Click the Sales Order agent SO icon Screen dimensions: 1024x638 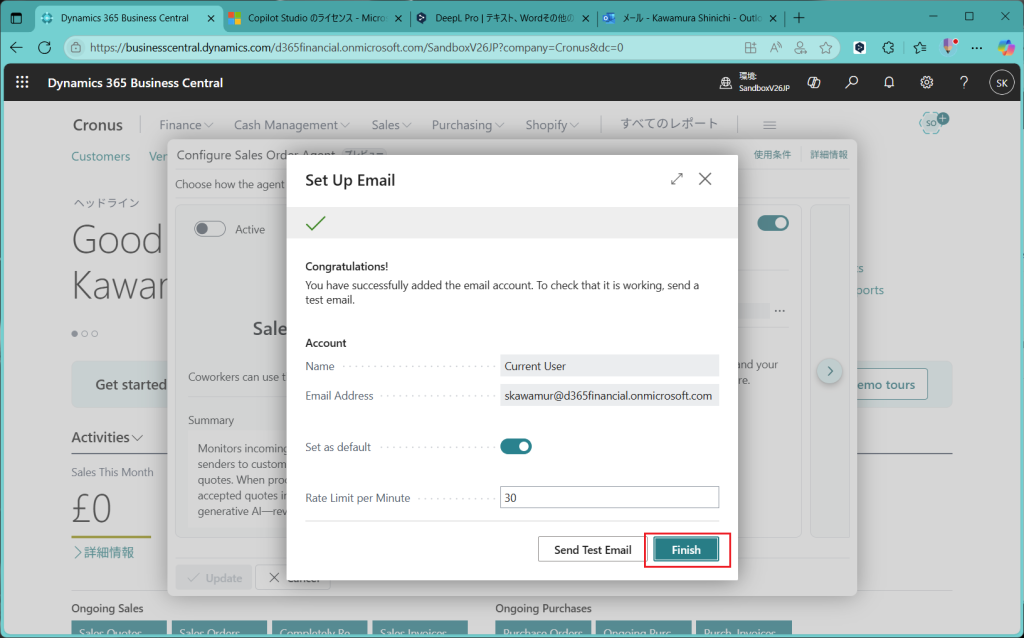[933, 122]
